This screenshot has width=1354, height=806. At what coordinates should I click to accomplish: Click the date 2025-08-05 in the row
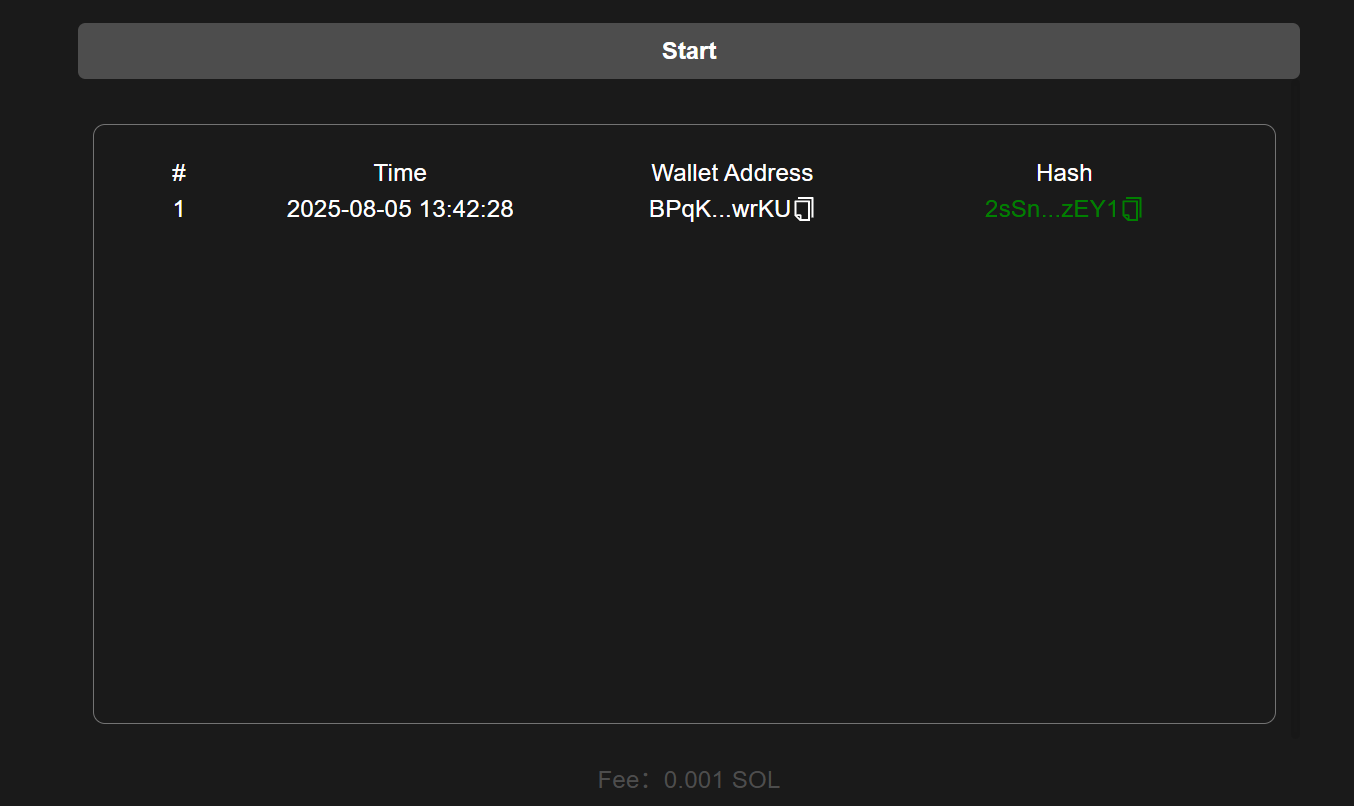coord(343,209)
